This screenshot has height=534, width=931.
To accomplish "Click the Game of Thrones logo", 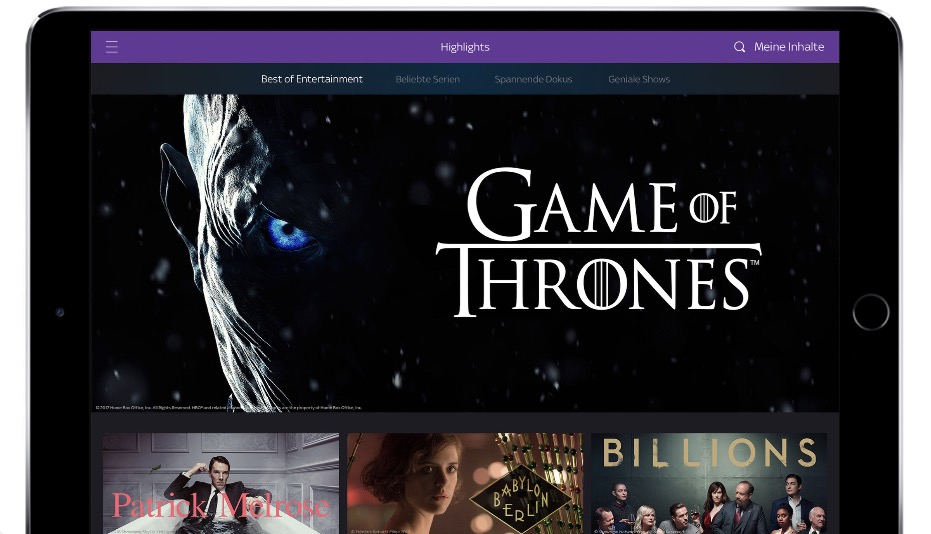I will 598,240.
